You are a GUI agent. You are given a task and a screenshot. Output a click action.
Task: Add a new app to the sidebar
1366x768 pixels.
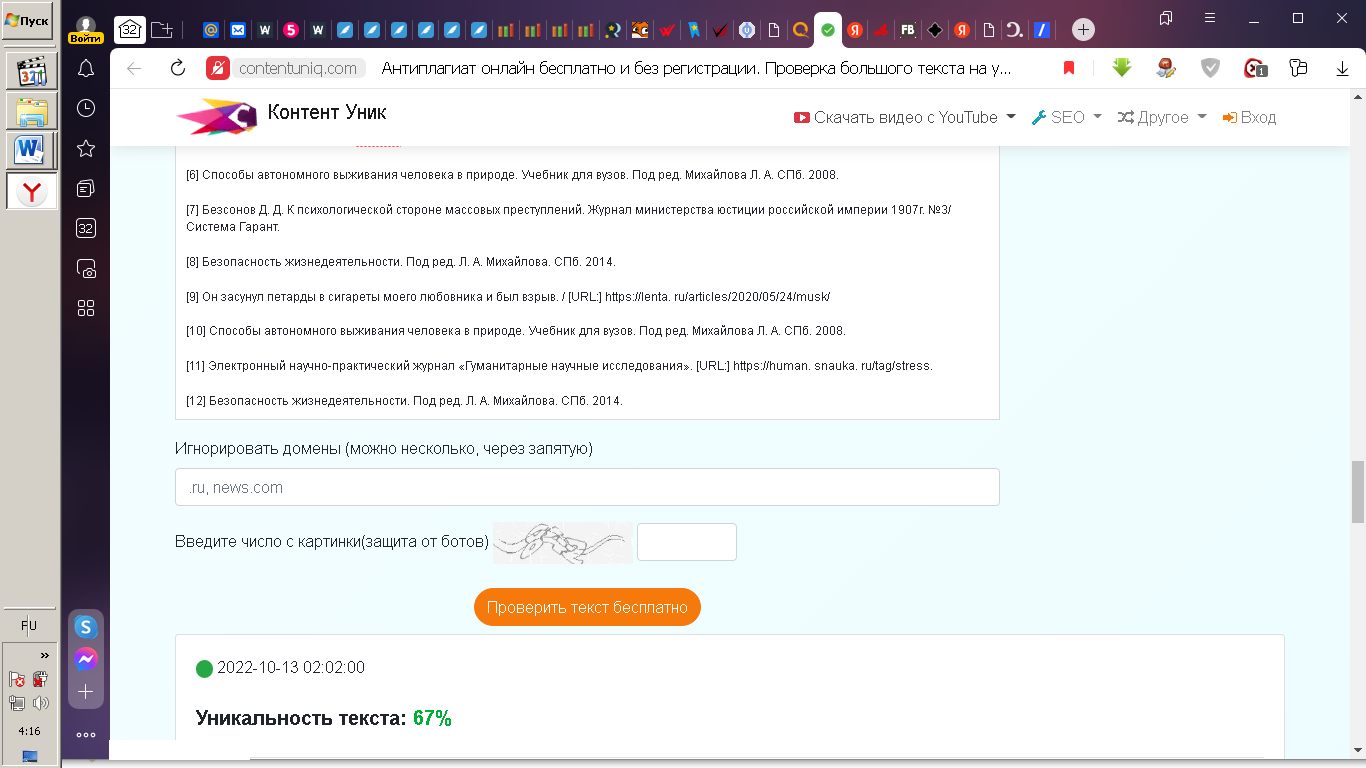86,691
